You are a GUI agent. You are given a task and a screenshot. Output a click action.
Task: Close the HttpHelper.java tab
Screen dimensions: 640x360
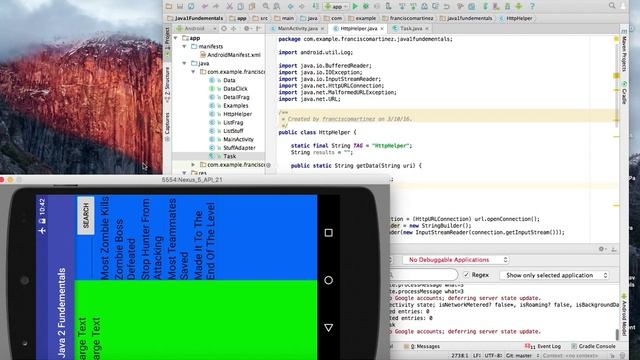382,29
